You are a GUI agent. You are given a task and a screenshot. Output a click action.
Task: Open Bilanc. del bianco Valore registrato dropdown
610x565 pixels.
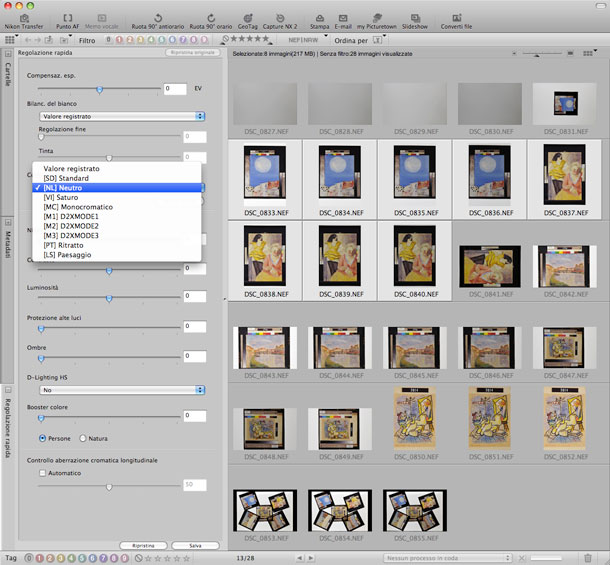pyautogui.click(x=122, y=116)
